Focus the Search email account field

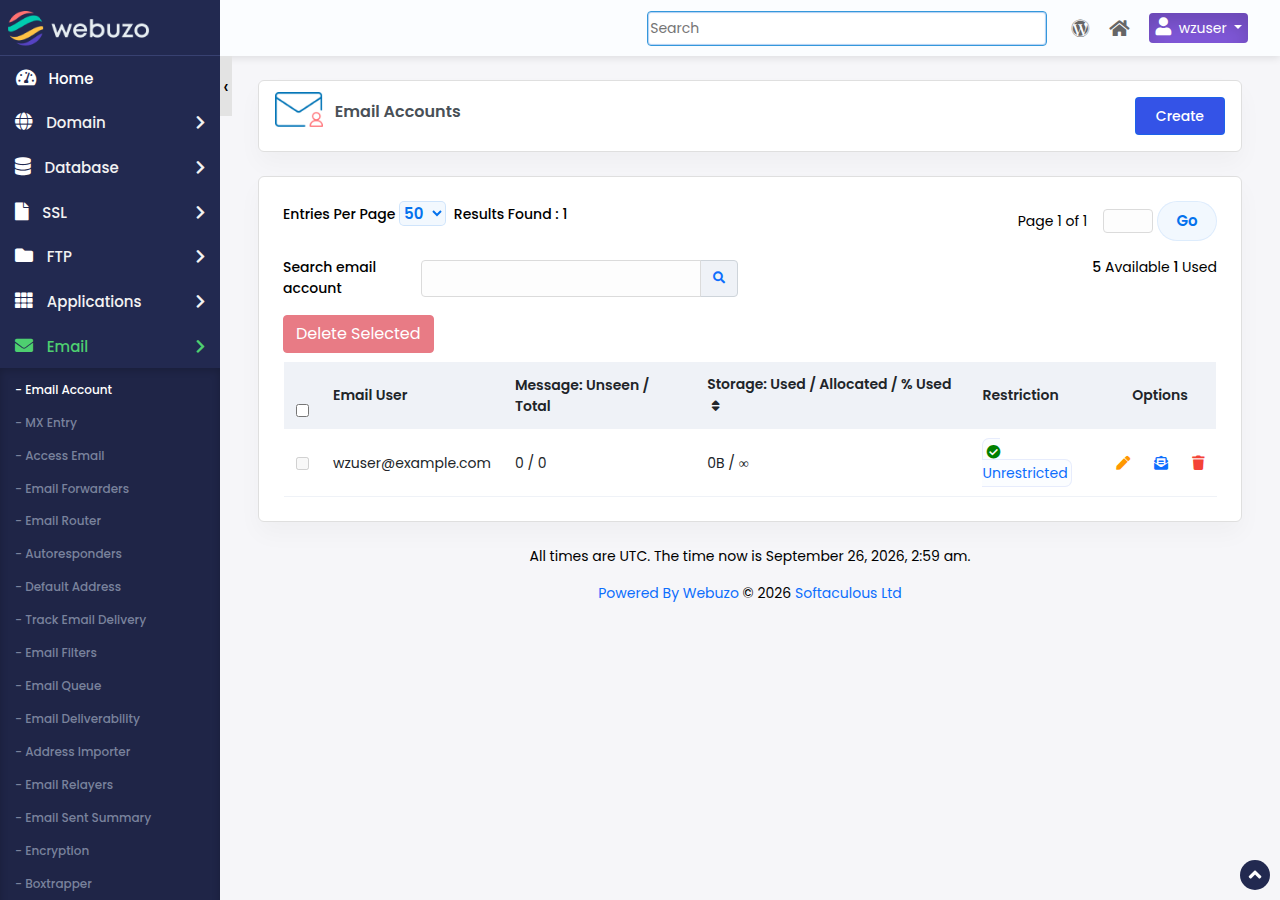561,278
